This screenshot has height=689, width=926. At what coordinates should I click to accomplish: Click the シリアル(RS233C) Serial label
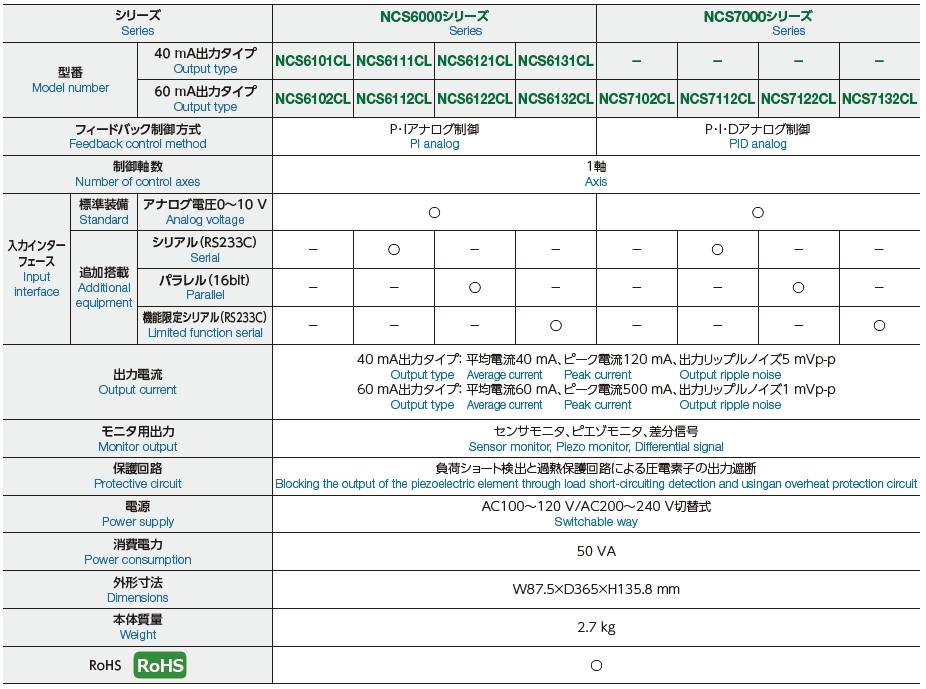click(x=205, y=250)
